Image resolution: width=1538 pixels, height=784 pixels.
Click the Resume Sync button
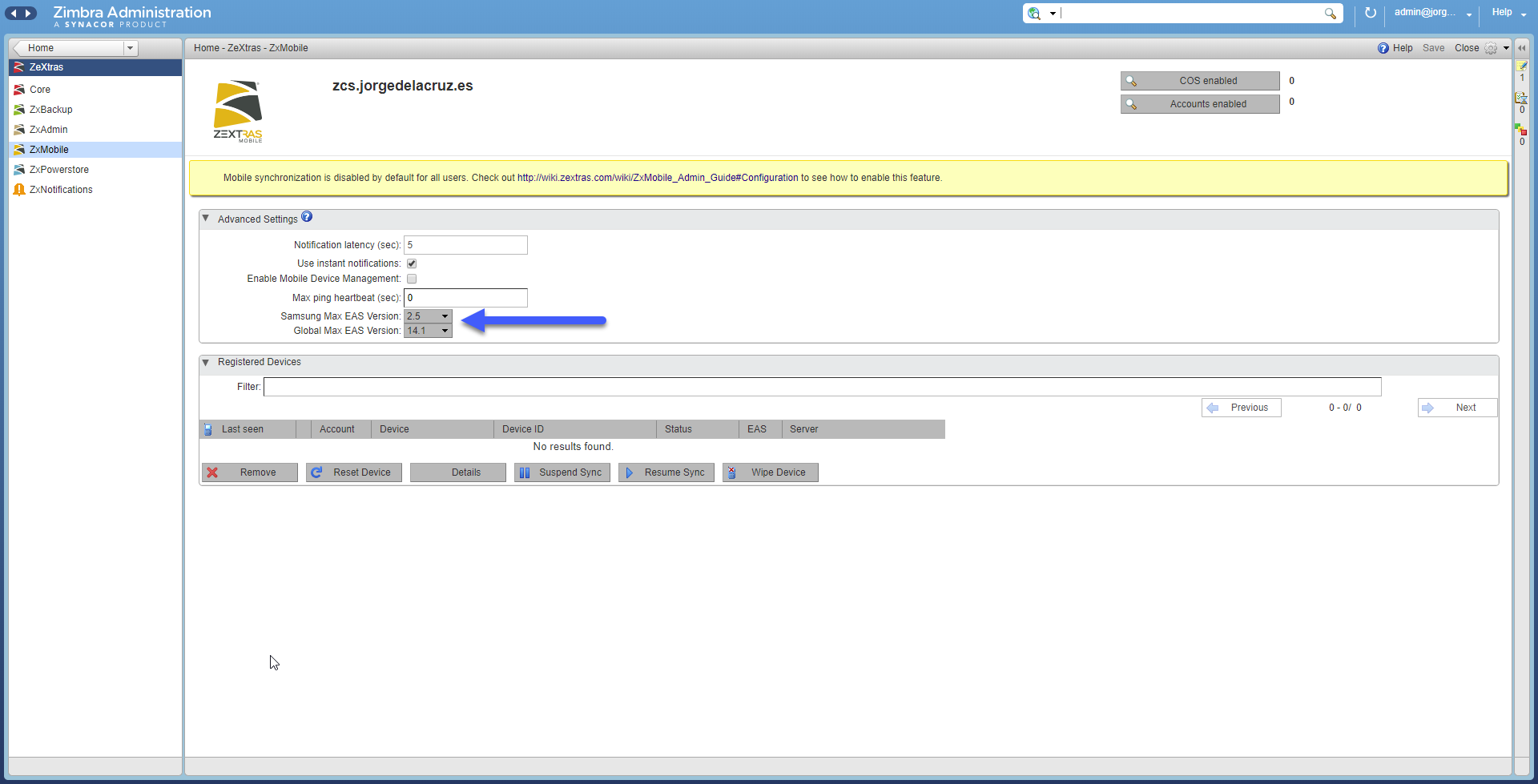pos(666,472)
